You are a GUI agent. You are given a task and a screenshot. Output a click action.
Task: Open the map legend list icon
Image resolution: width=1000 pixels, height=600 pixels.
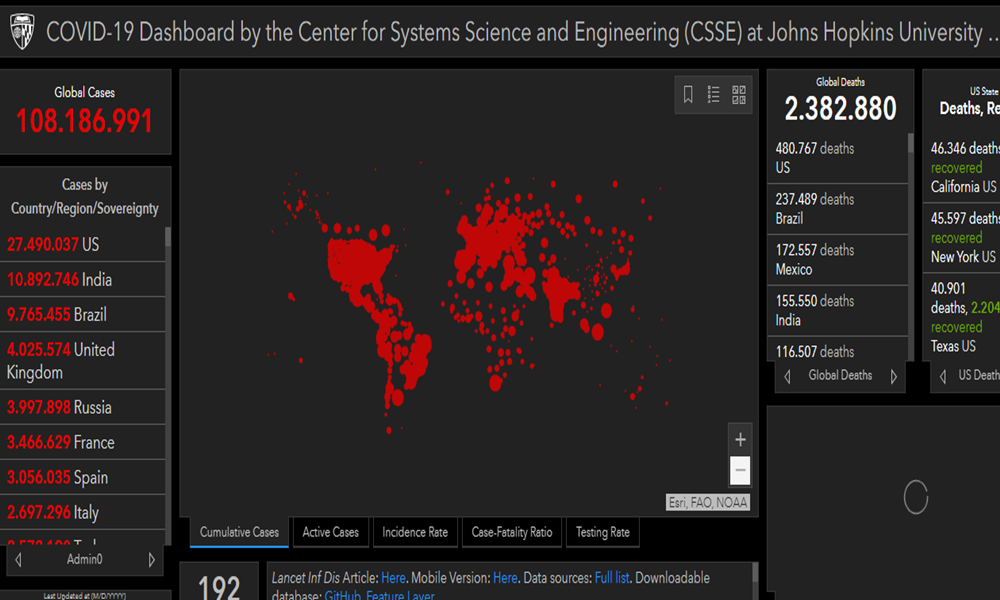(x=713, y=95)
